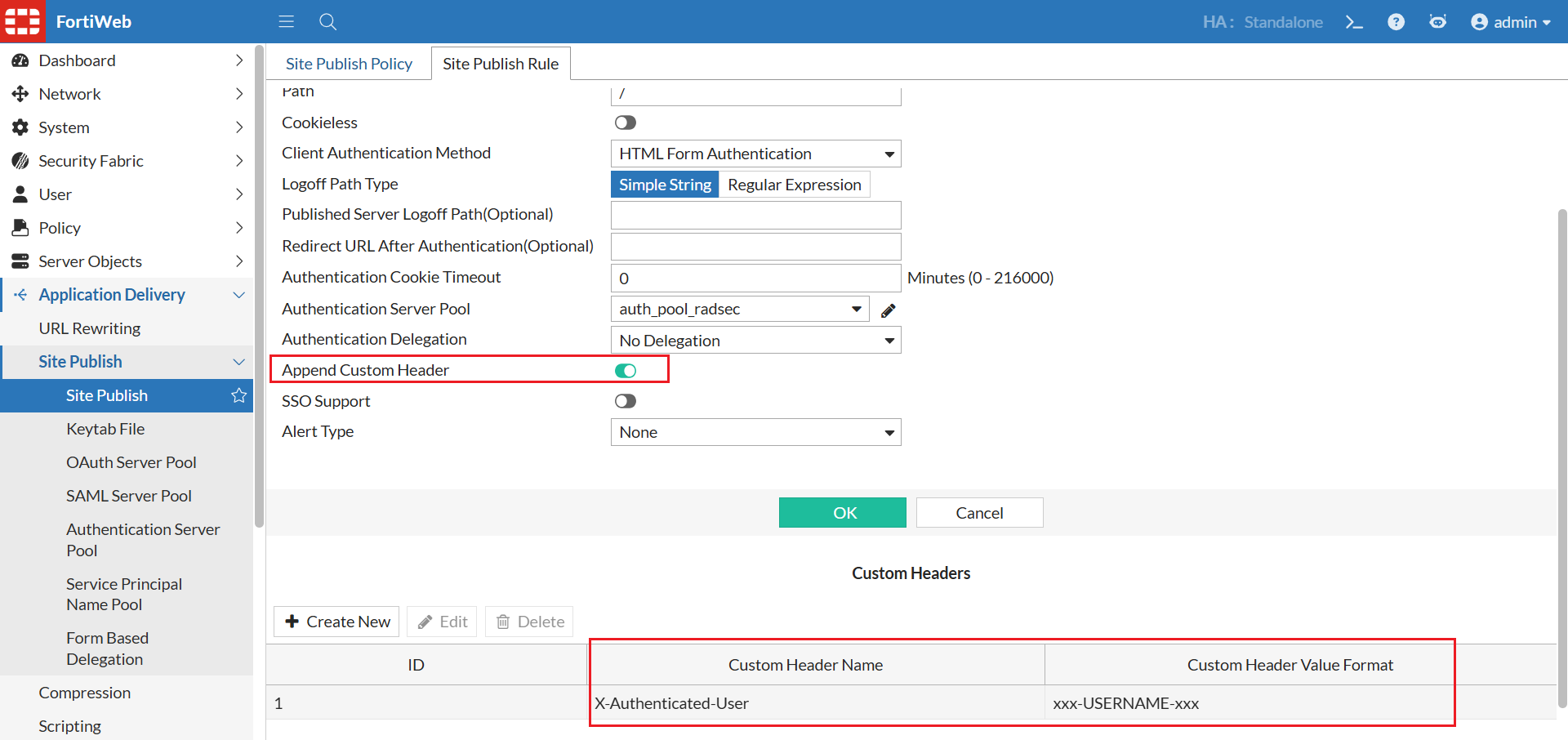Click the admin user avatar icon
Screen dimensions: 1568x740
click(1479, 22)
